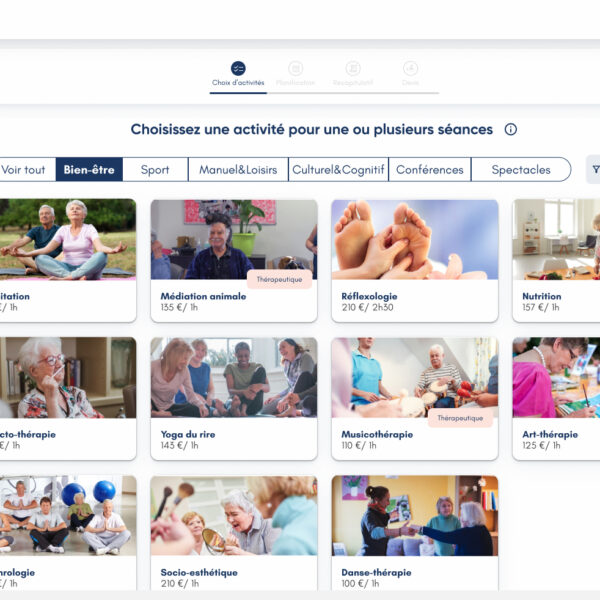The image size is (600, 600).
Task: Choose the Réflexologie activity card
Action: click(x=415, y=261)
